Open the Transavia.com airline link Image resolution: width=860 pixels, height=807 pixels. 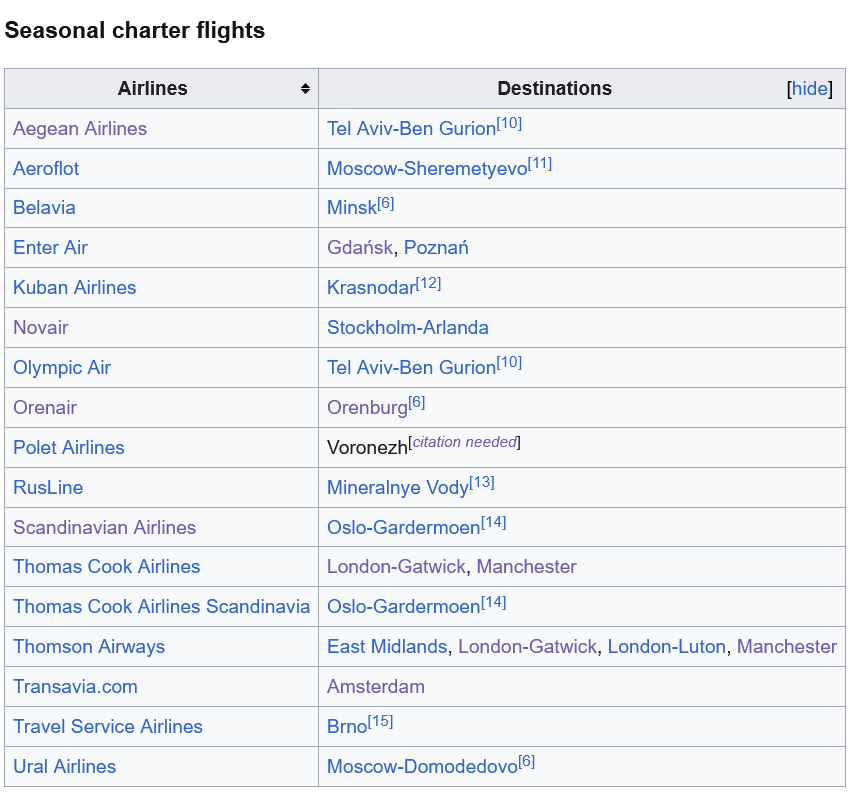click(75, 687)
